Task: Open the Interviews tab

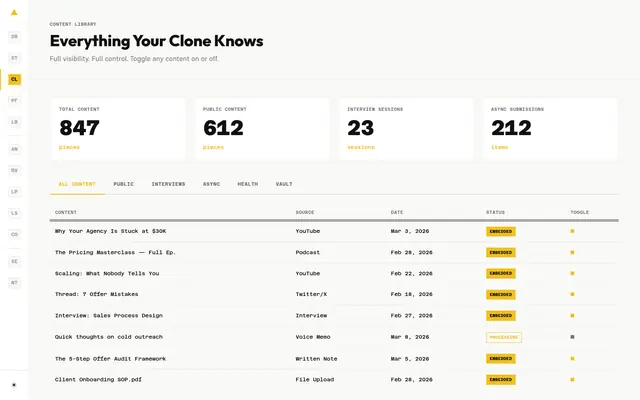Action: pos(168,184)
